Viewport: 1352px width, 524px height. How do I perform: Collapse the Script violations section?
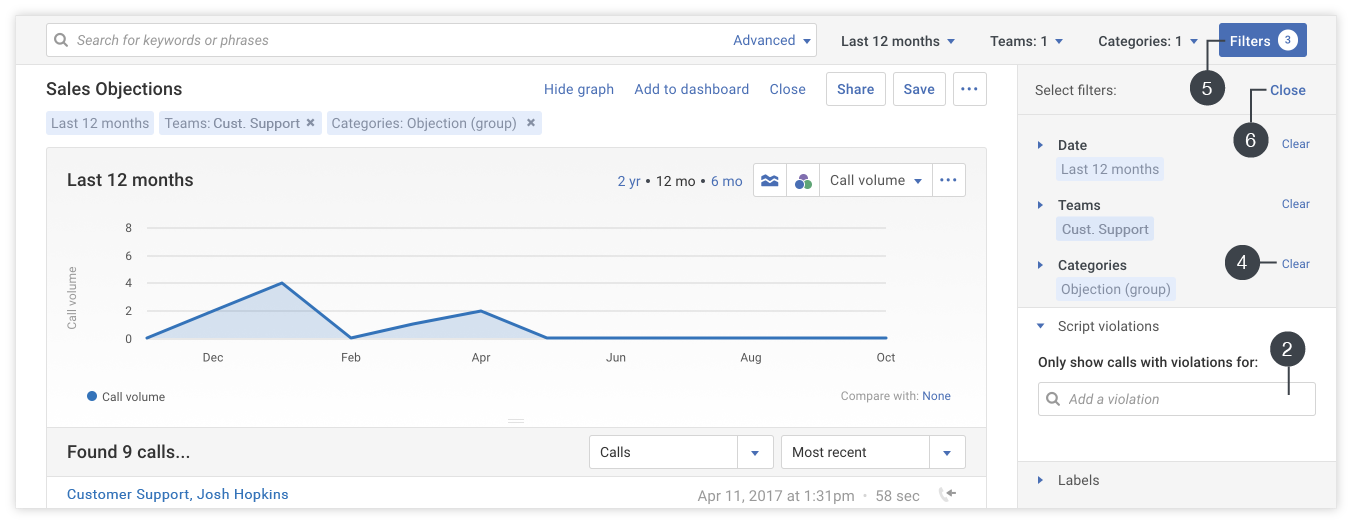pyautogui.click(x=1041, y=326)
